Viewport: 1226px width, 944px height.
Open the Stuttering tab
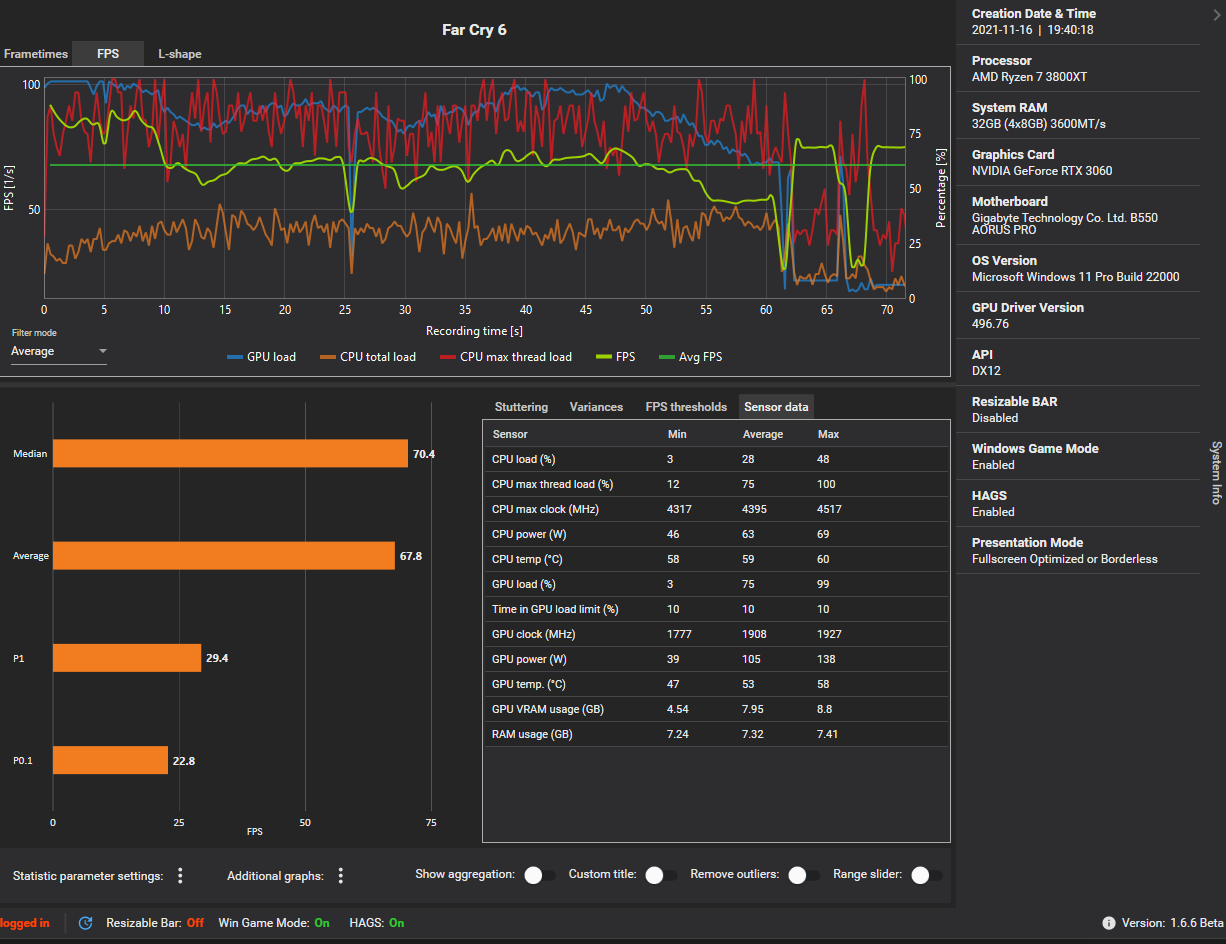coord(521,407)
